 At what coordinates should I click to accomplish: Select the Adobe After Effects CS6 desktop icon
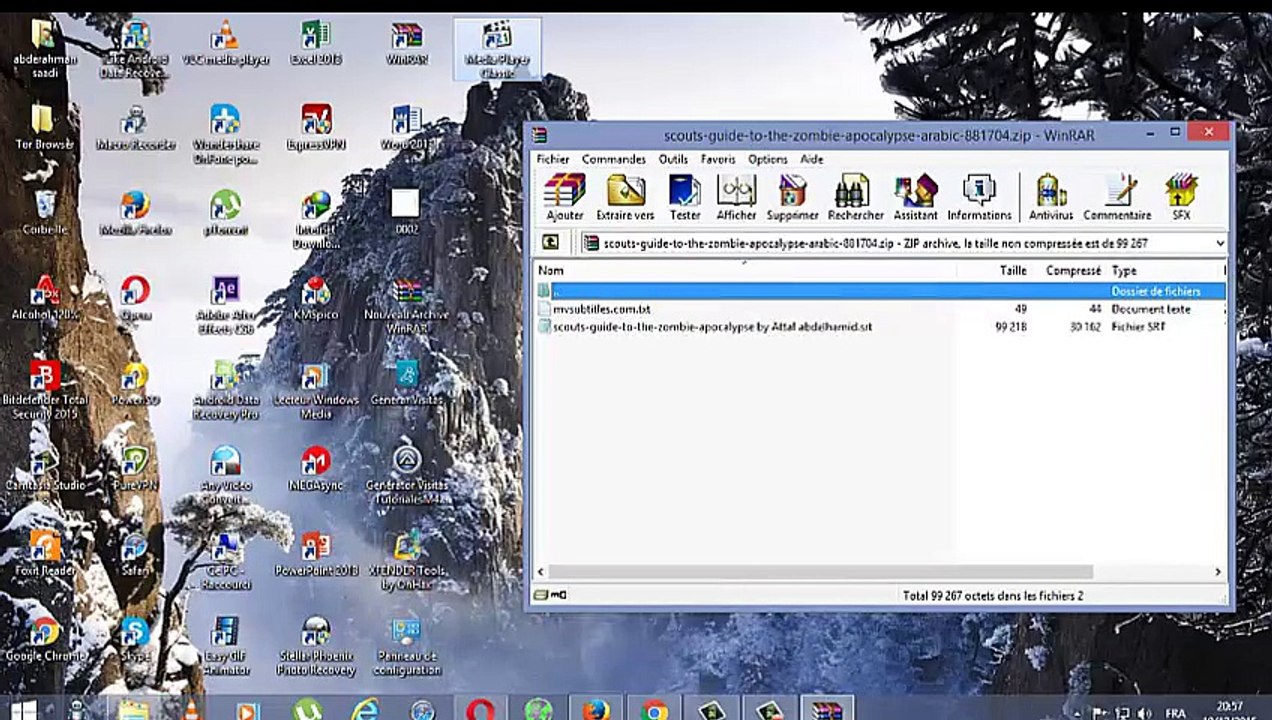click(x=225, y=305)
